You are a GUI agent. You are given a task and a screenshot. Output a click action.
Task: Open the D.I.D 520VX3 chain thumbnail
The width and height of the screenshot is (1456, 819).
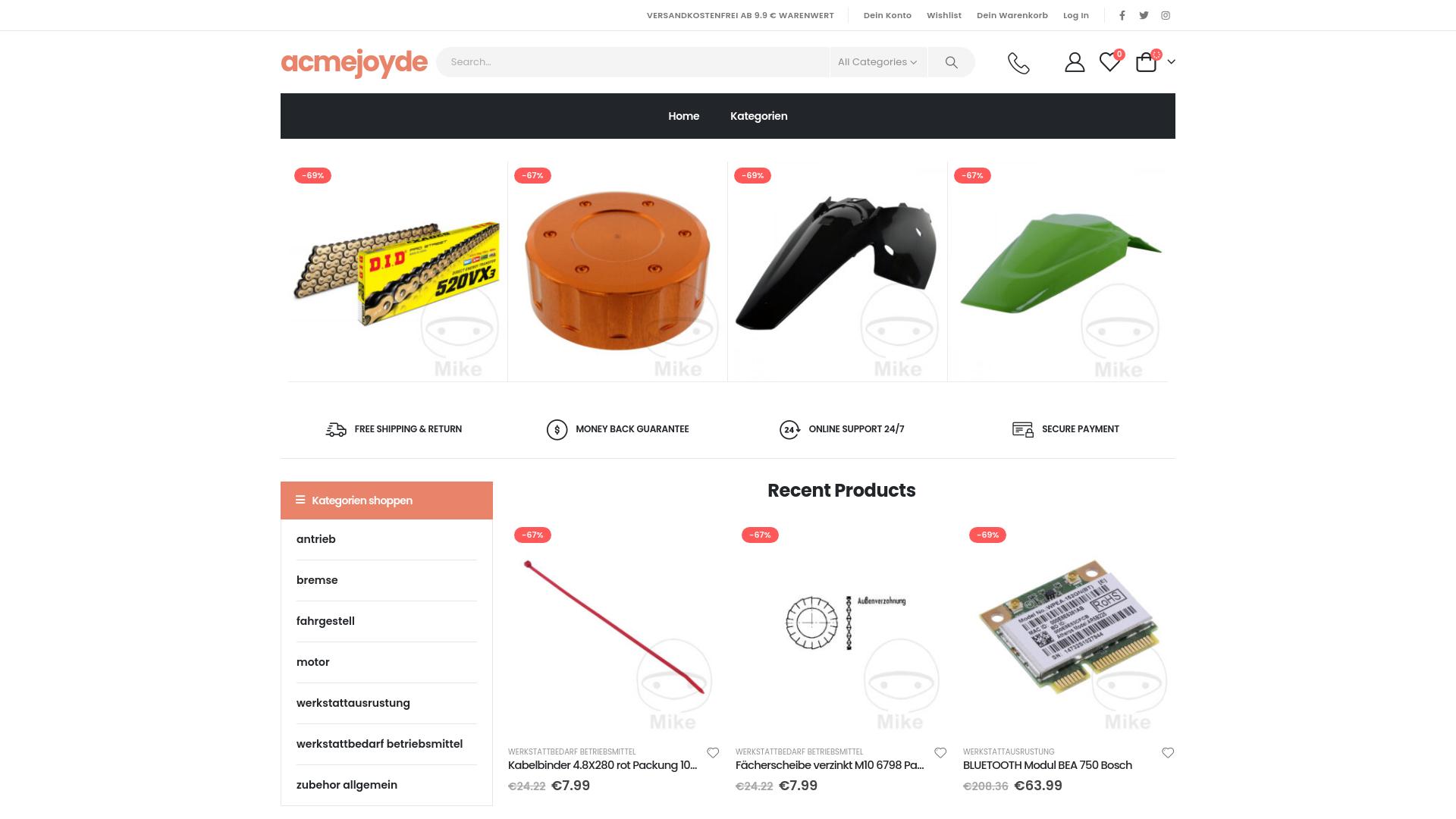click(x=397, y=271)
